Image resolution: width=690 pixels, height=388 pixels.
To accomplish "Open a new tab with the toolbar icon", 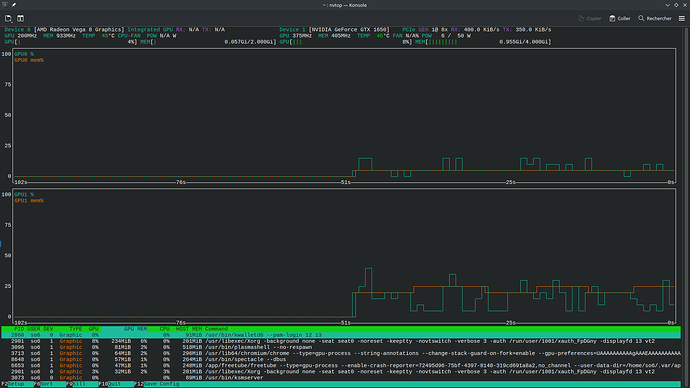I will click(x=8, y=18).
